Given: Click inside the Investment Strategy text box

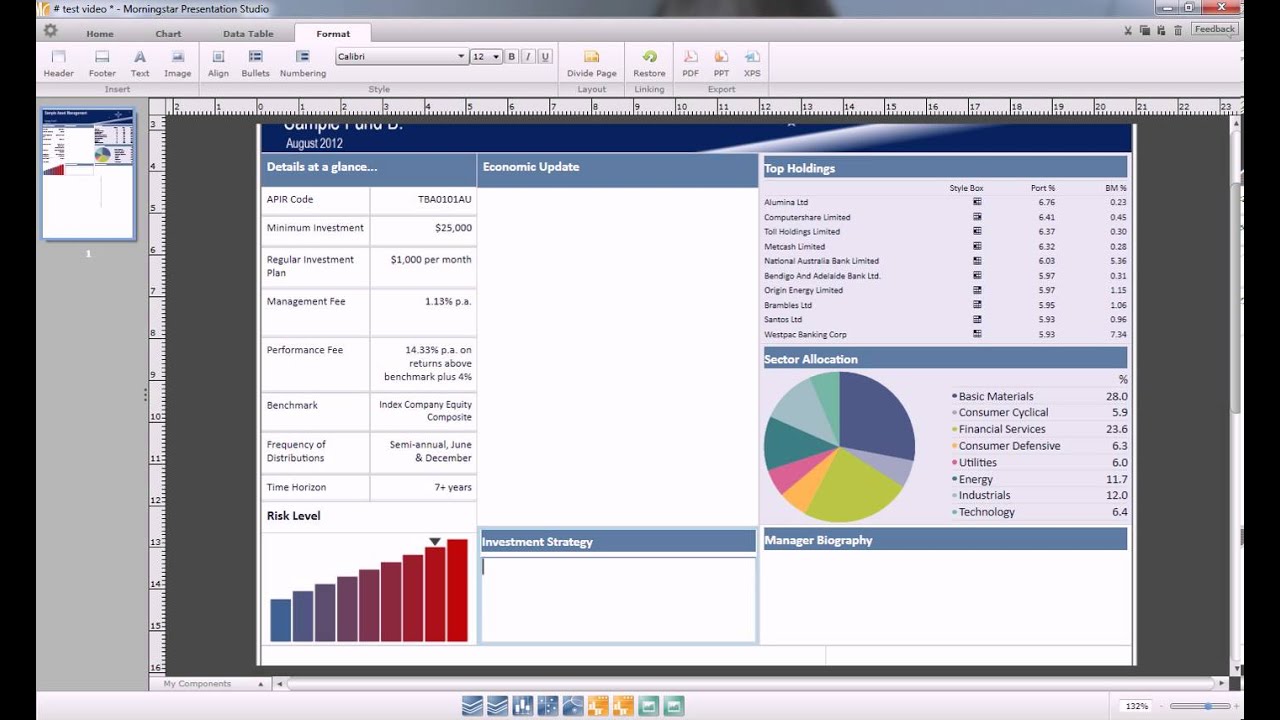Looking at the screenshot, I should click(x=617, y=599).
